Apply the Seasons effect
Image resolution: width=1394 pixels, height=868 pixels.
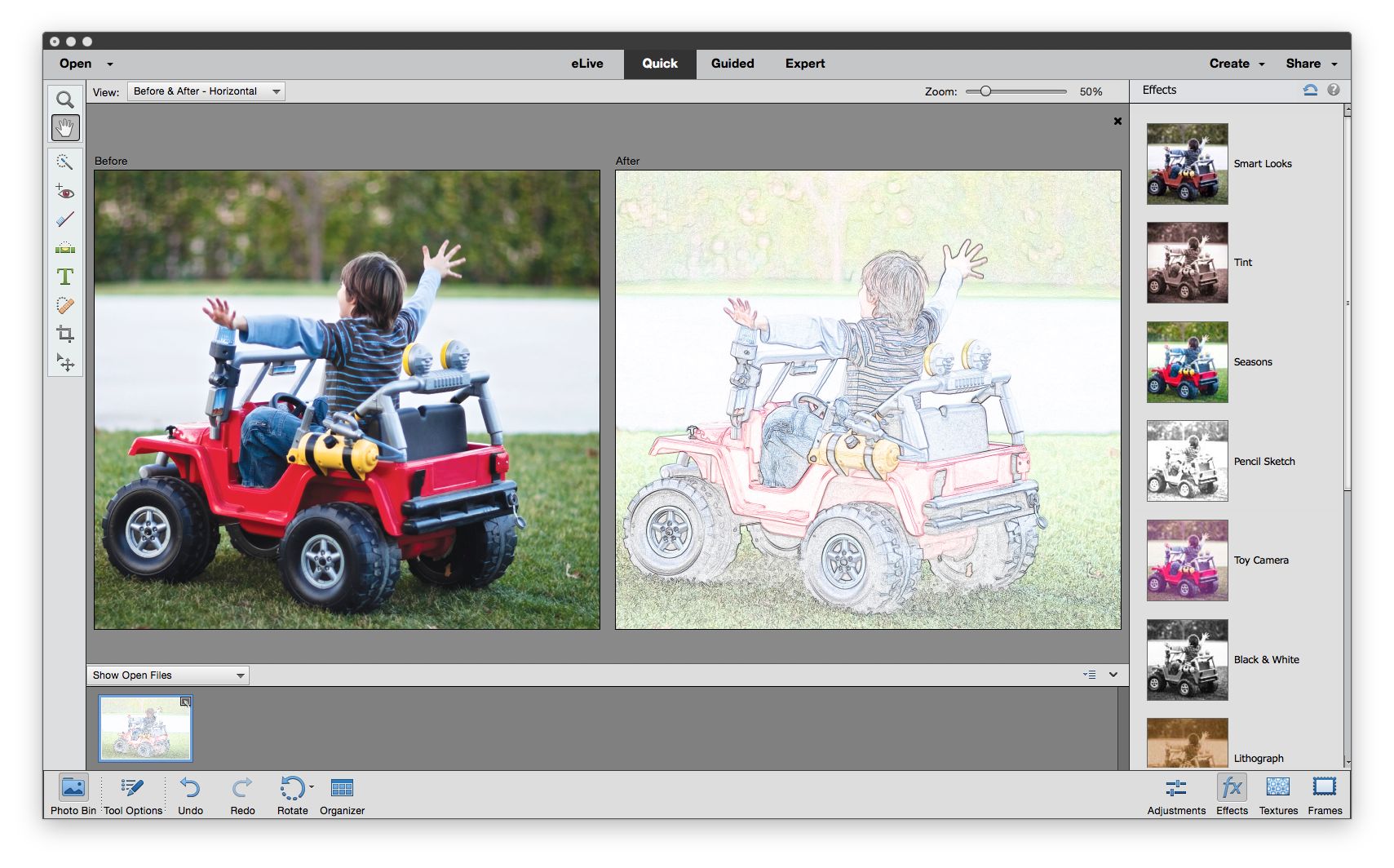1188,362
